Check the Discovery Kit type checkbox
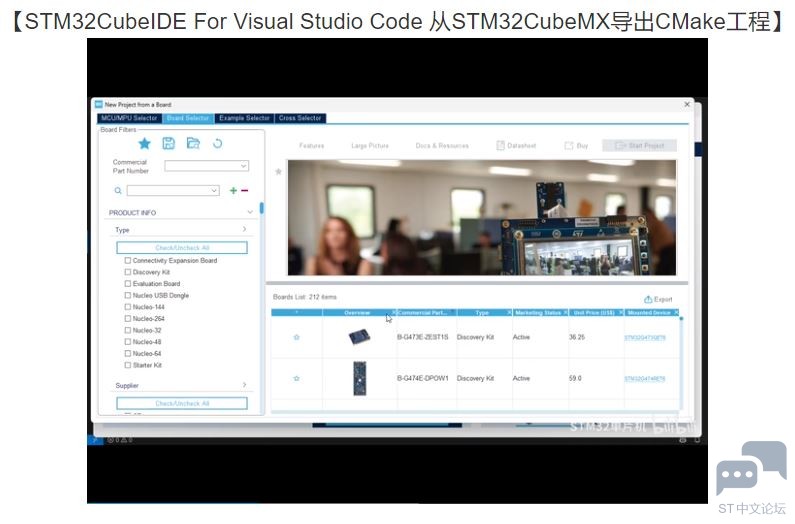The height and width of the screenshot is (524, 795). click(128, 272)
